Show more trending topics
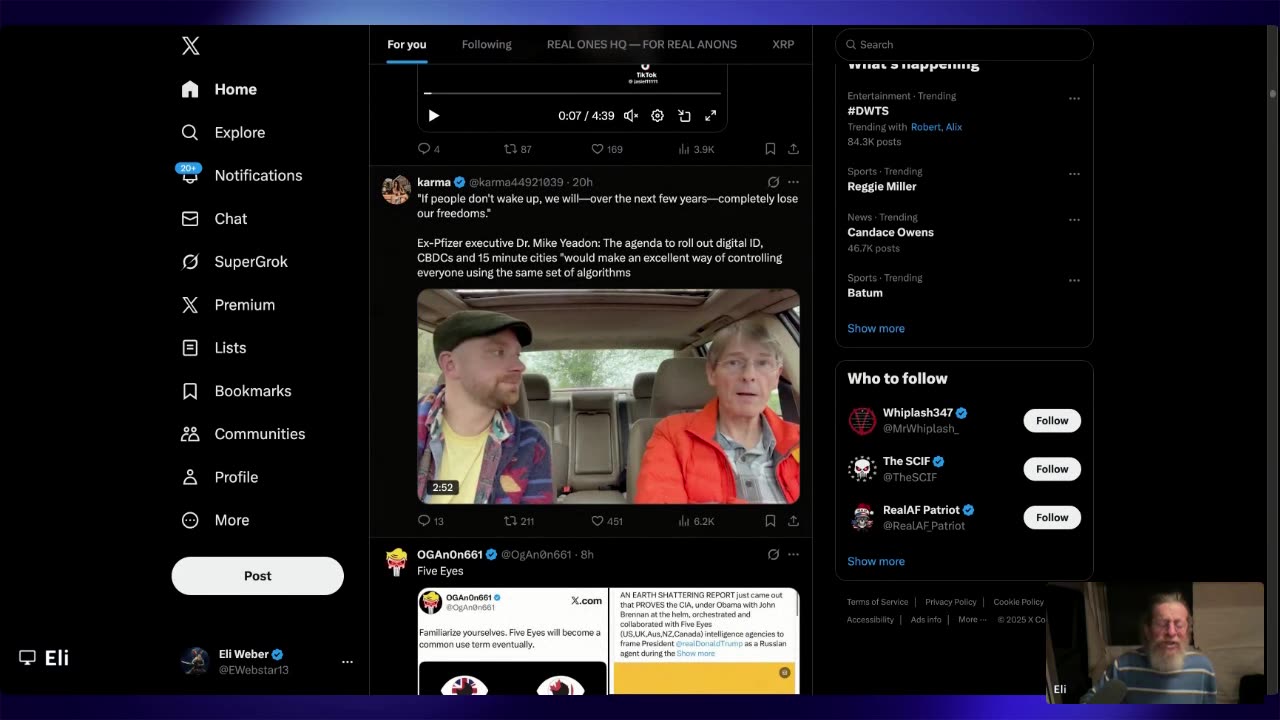The height and width of the screenshot is (720, 1280). pyautogui.click(x=876, y=328)
